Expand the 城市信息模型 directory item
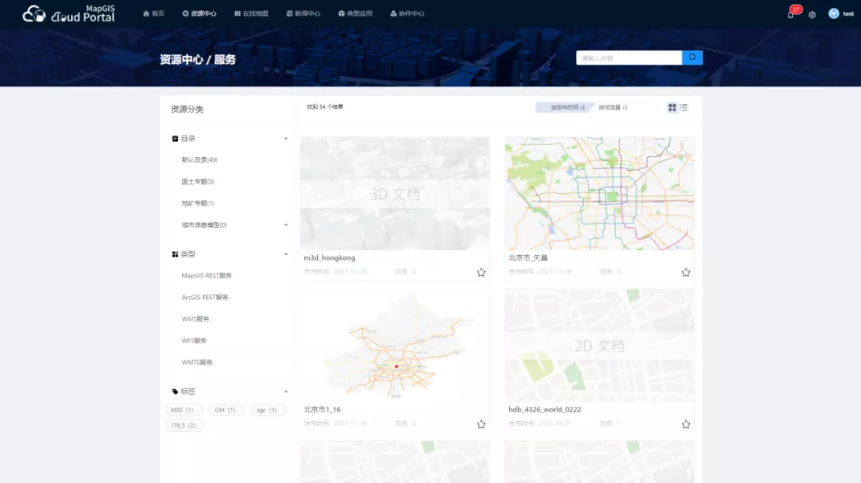Viewport: 861px width, 483px height. pyautogui.click(x=286, y=225)
